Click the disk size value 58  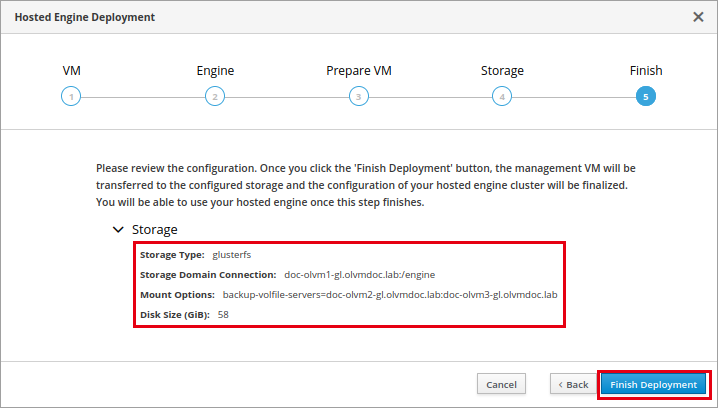pos(223,315)
